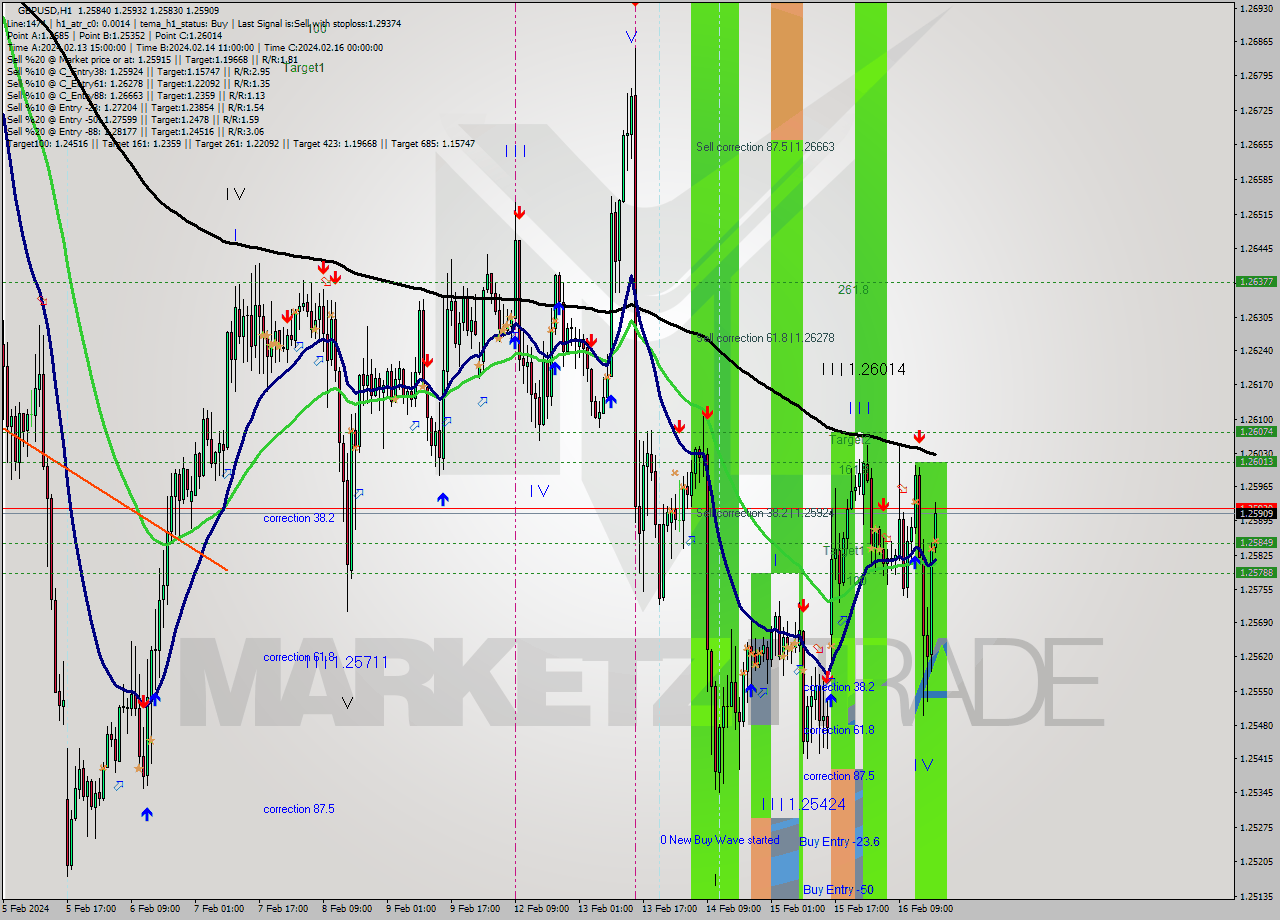Click the 1.25909 current price tag

[1256, 514]
